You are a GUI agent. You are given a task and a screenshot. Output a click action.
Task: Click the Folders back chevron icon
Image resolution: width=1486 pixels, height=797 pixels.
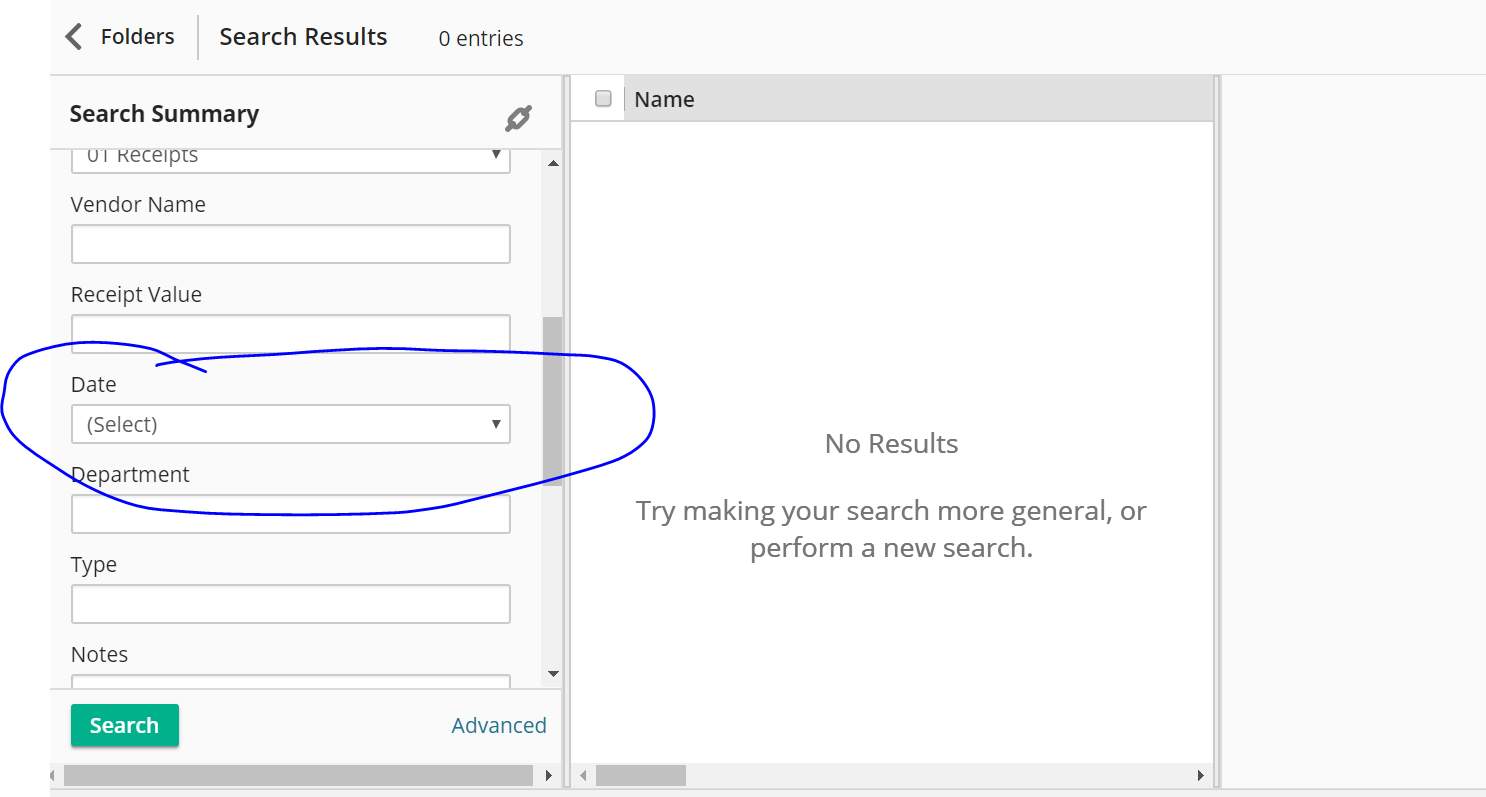click(x=73, y=37)
